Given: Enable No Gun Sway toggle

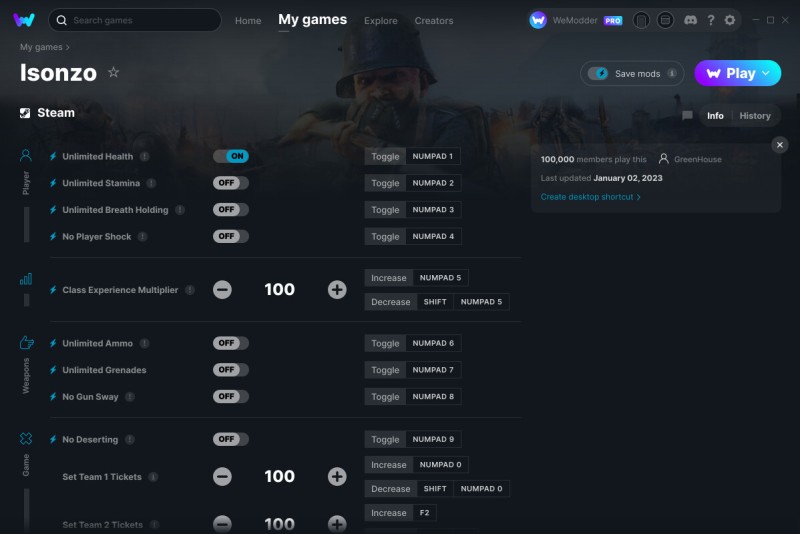Looking at the screenshot, I should tap(231, 396).
